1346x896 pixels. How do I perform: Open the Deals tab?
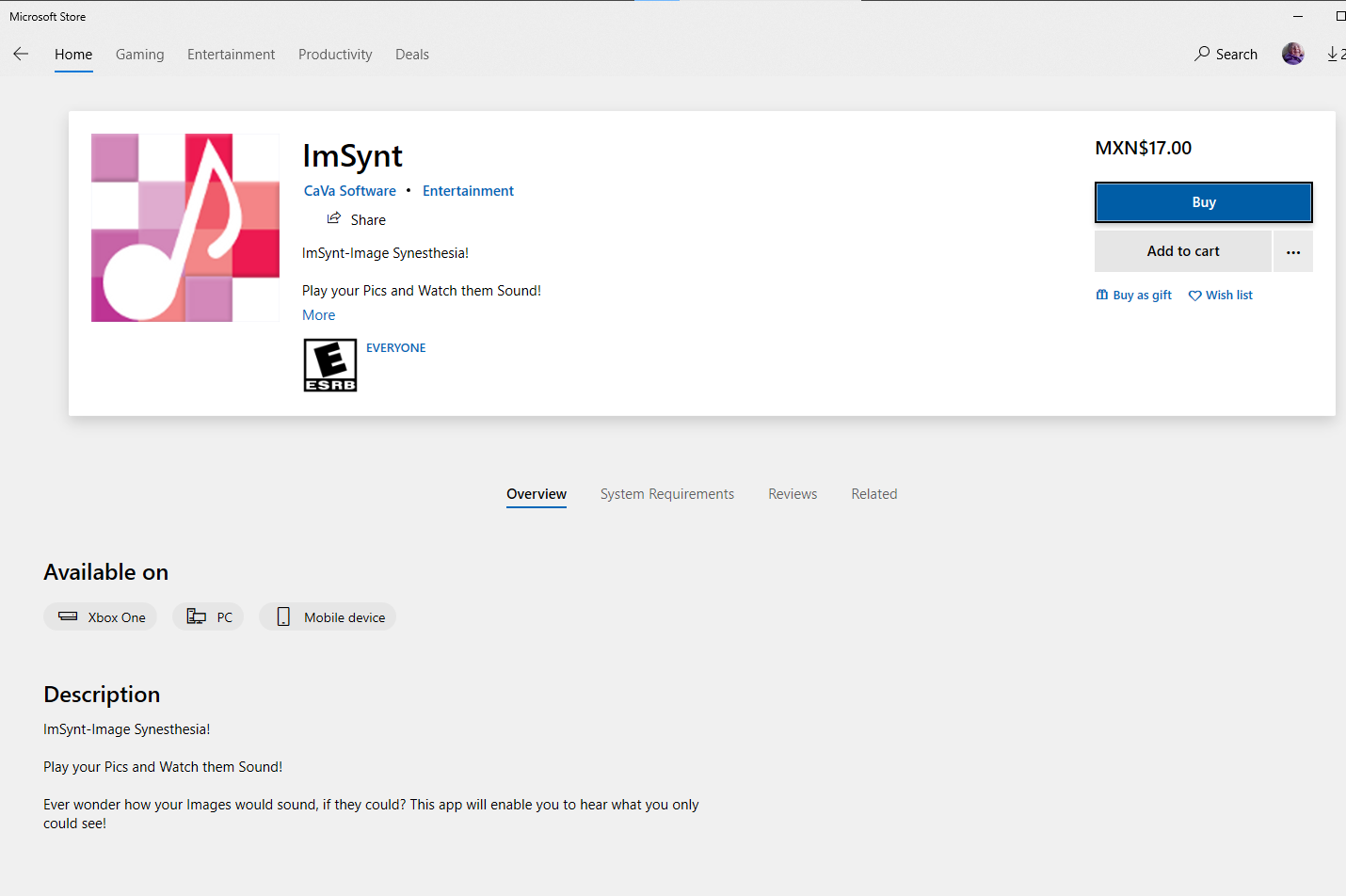pyautogui.click(x=412, y=55)
